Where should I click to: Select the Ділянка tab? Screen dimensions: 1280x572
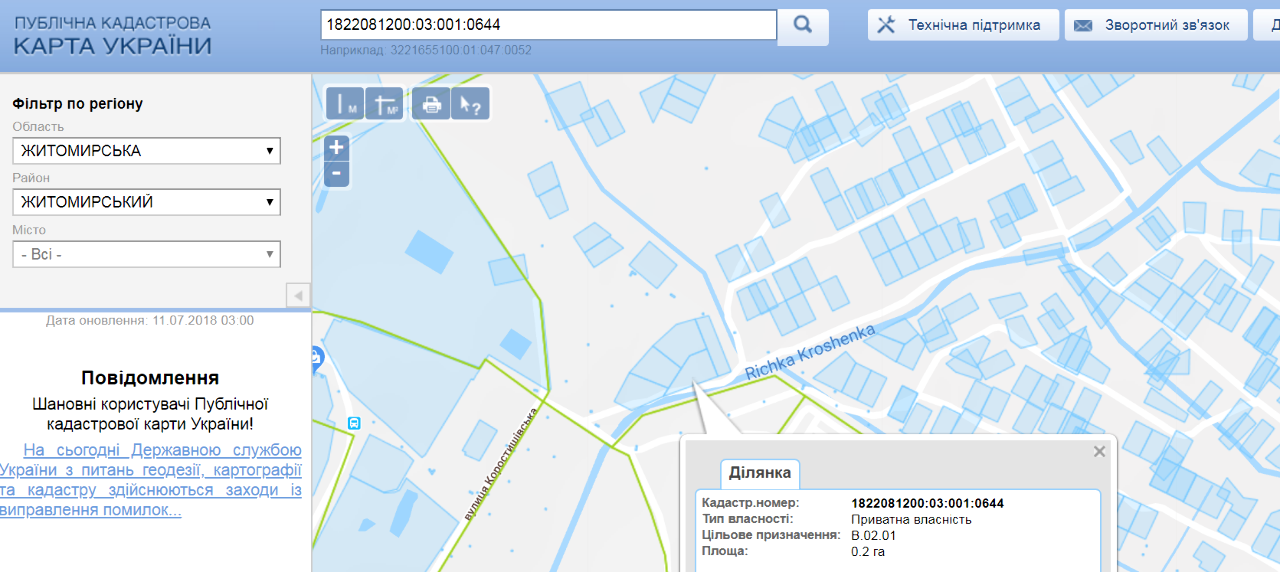(760, 473)
